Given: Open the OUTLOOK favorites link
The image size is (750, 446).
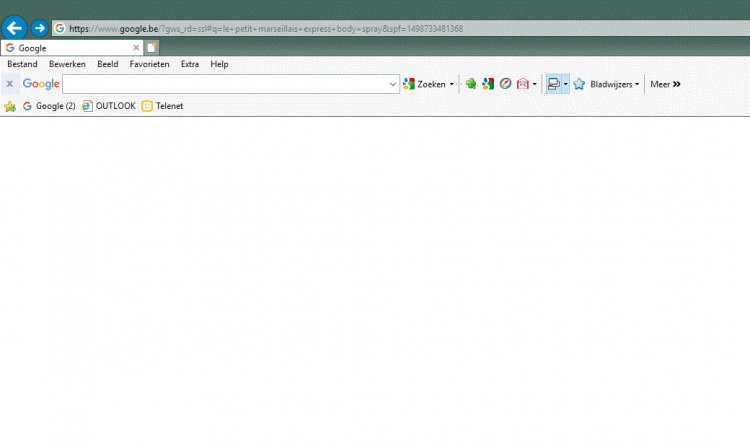Looking at the screenshot, I should click(x=109, y=106).
